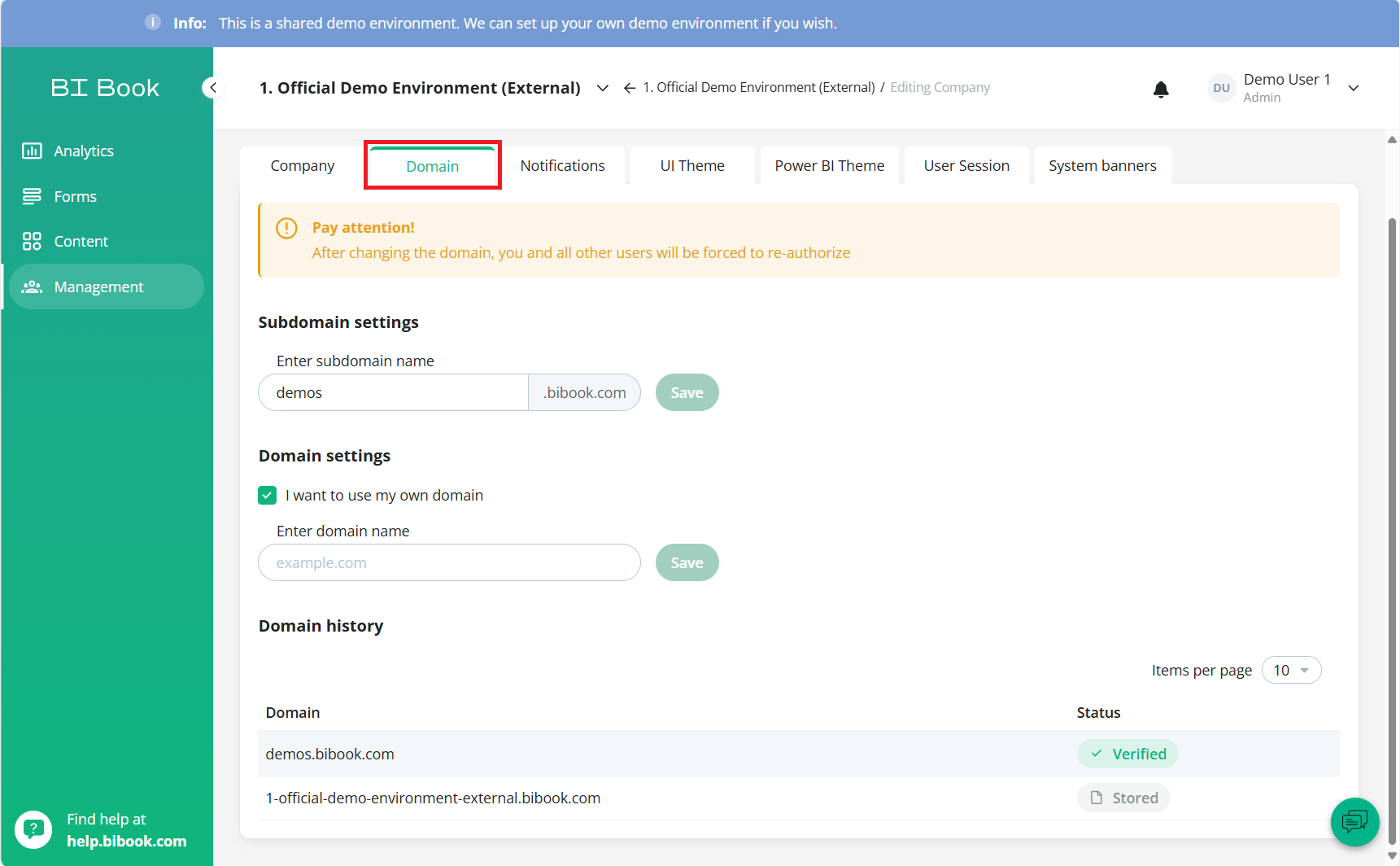Click the Editing Company breadcrumb text
Image resolution: width=1400 pixels, height=866 pixels.
(x=940, y=87)
